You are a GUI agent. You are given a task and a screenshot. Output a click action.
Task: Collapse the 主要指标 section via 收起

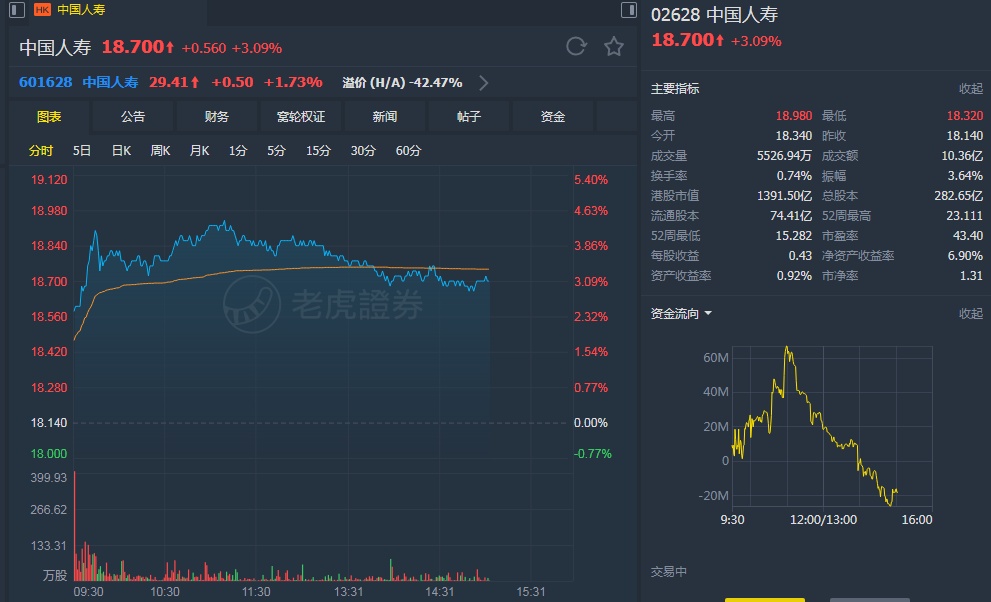970,89
